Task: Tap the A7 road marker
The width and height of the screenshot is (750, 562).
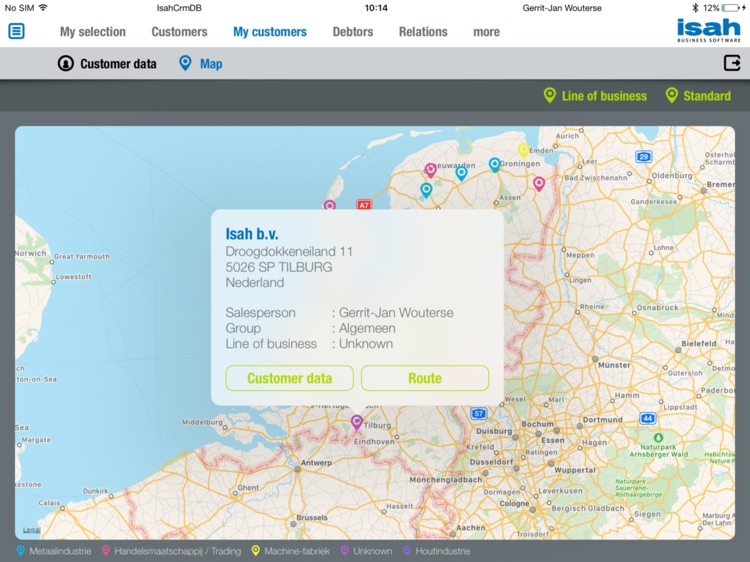Action: 364,205
